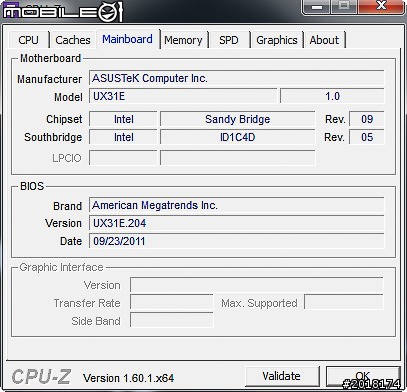This screenshot has height=392, width=407.
Task: Open the Caches tab
Action: (73, 40)
